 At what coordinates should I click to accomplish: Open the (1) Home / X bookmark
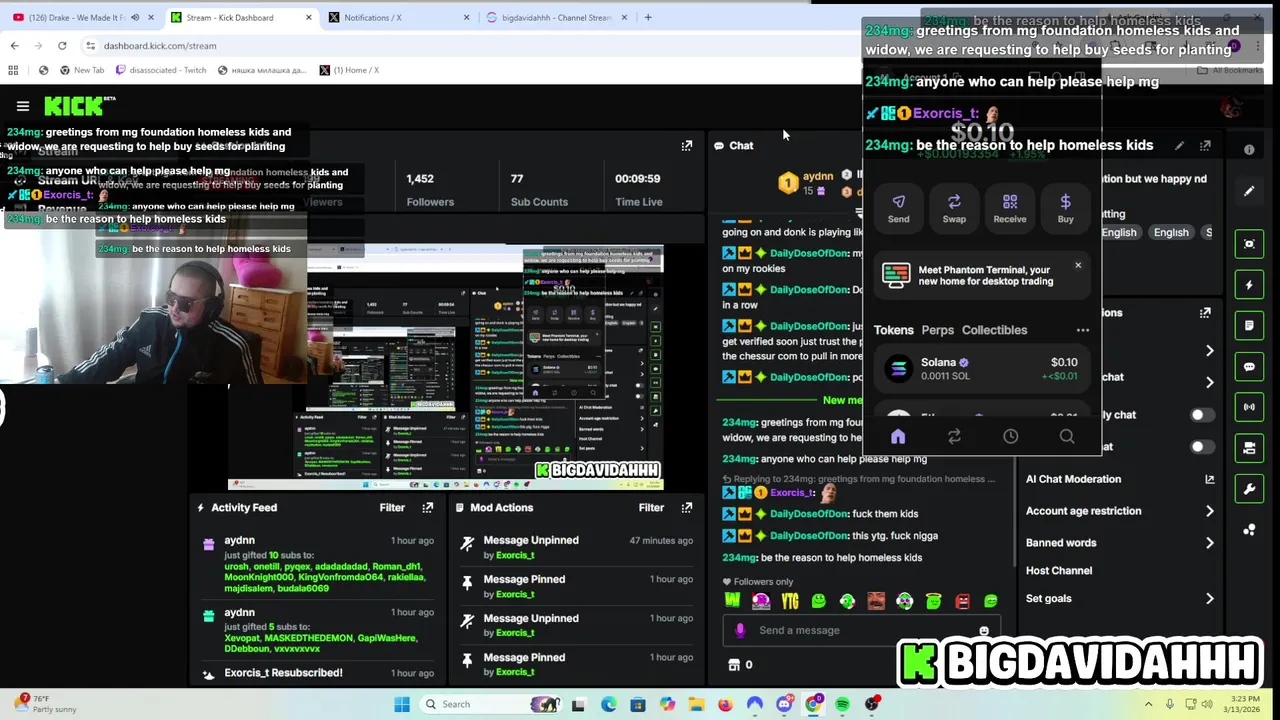coord(349,70)
